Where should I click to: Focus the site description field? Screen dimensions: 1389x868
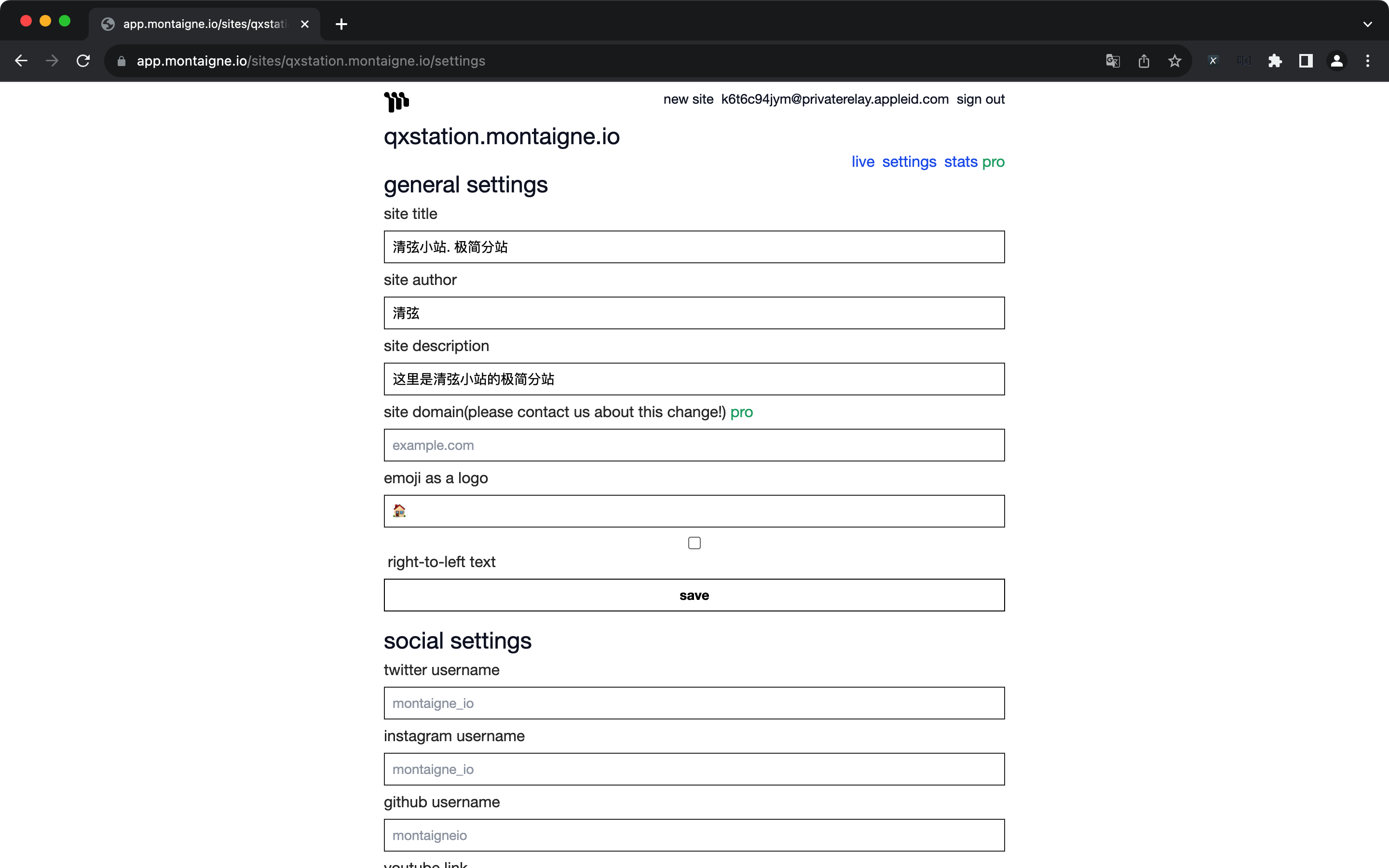pyautogui.click(x=694, y=379)
